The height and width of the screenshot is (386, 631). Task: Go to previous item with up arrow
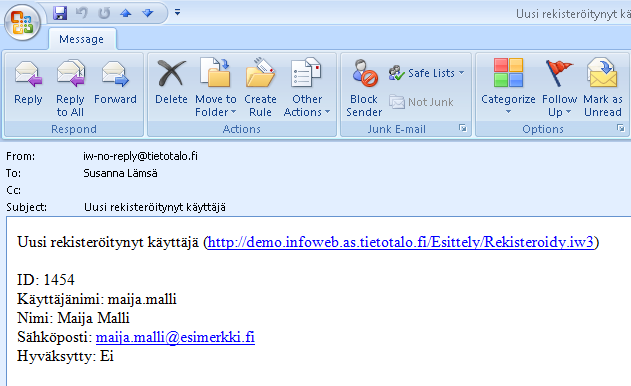pos(126,13)
